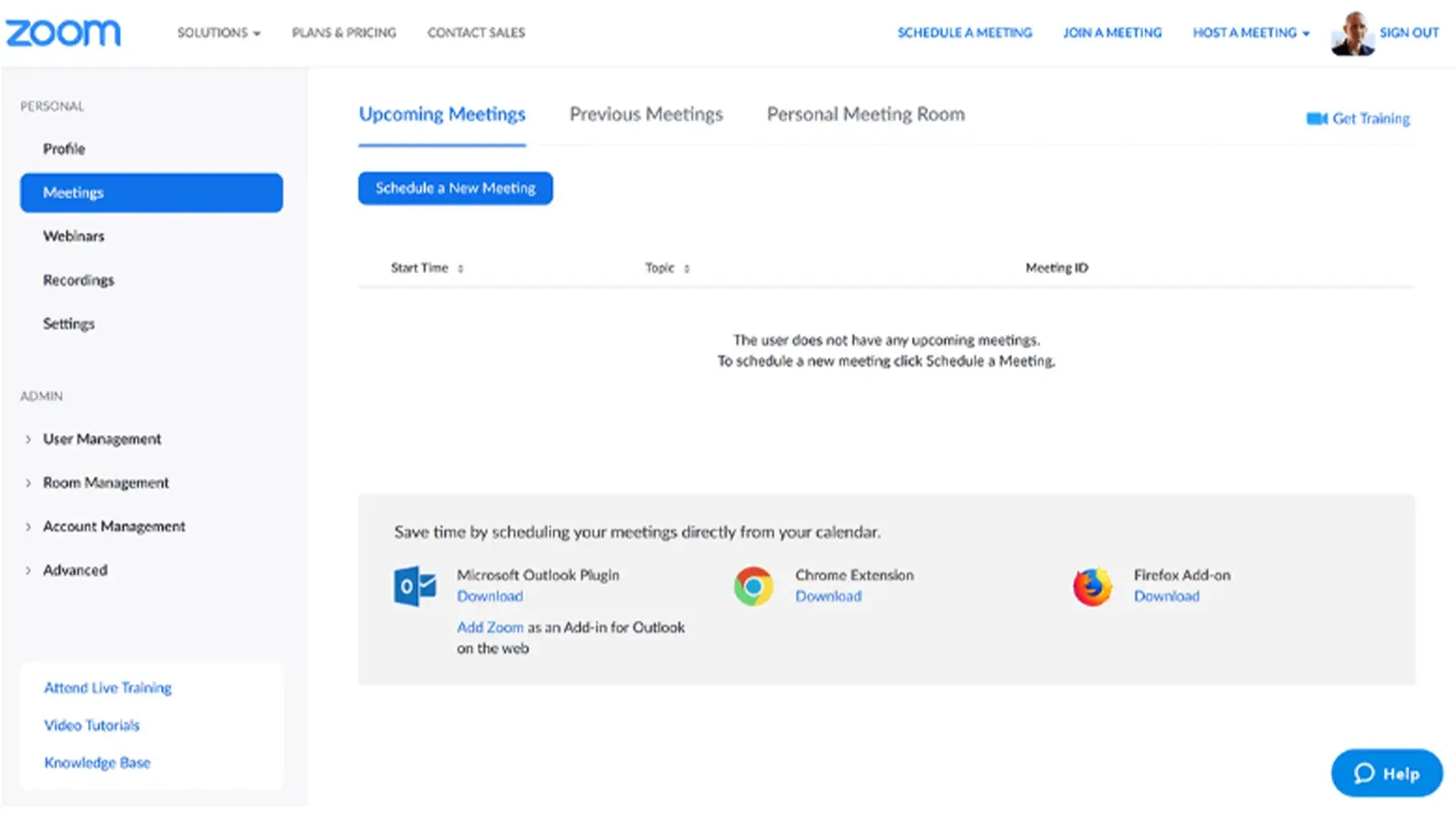Click the Start Time column header text
The width and height of the screenshot is (1456, 819).
(x=420, y=268)
